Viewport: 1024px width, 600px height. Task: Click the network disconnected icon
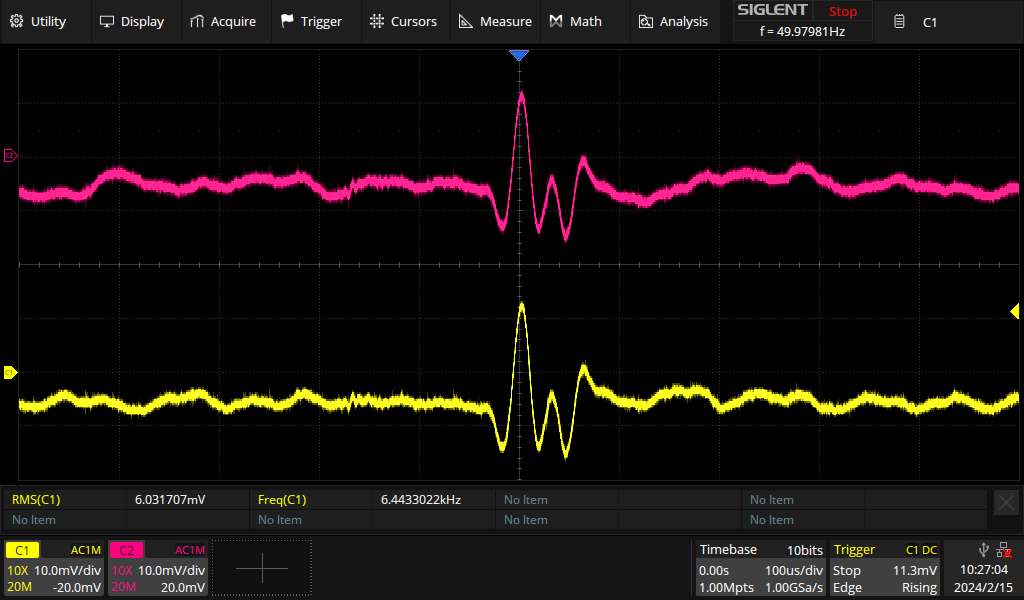(x=1004, y=550)
